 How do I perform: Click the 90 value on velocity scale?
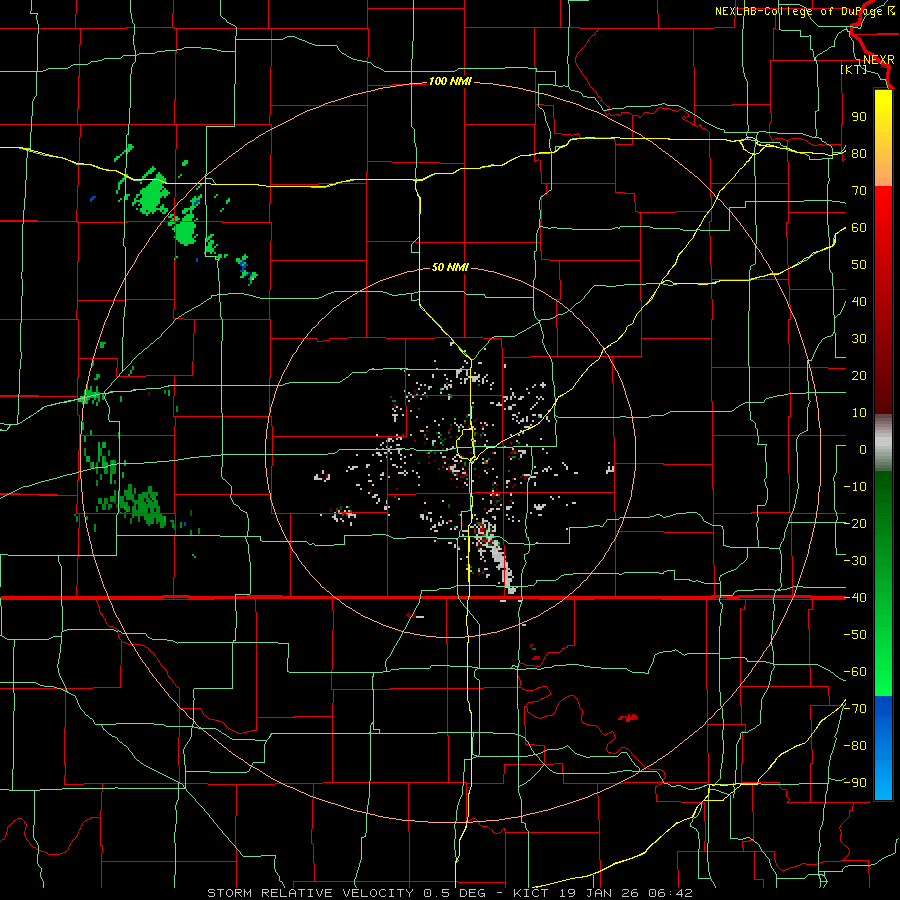point(859,117)
